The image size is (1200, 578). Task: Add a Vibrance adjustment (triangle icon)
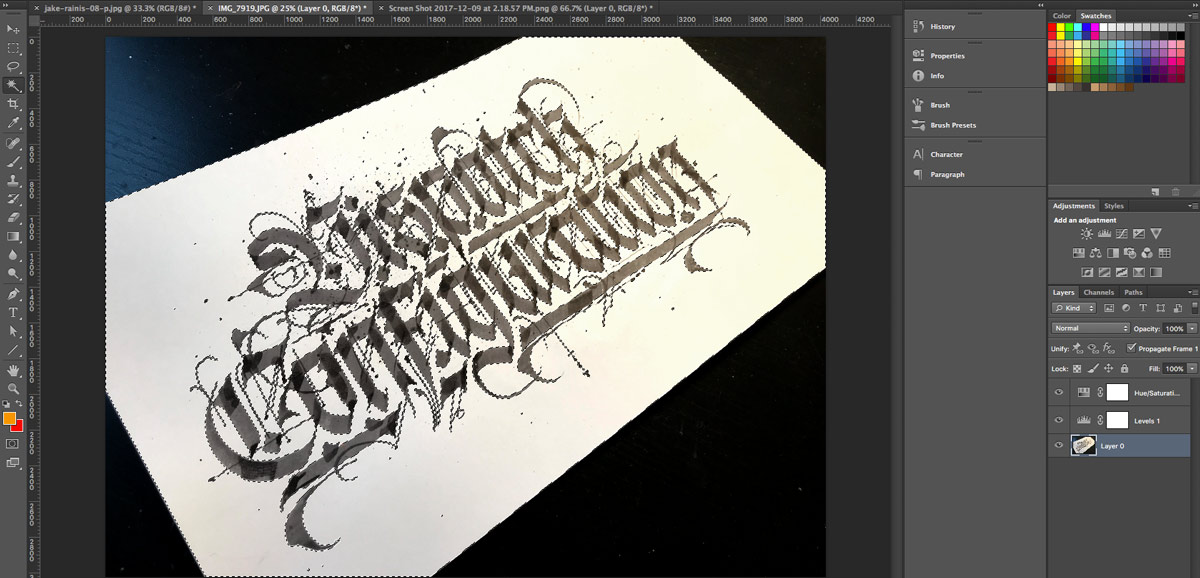coord(1156,233)
